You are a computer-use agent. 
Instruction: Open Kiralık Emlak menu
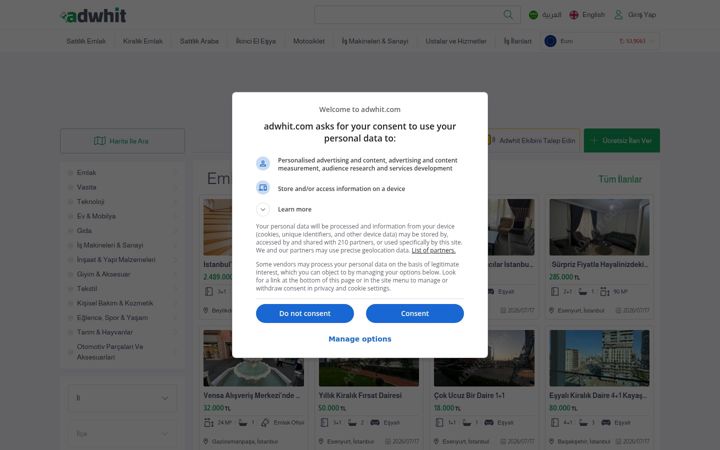click(x=143, y=41)
